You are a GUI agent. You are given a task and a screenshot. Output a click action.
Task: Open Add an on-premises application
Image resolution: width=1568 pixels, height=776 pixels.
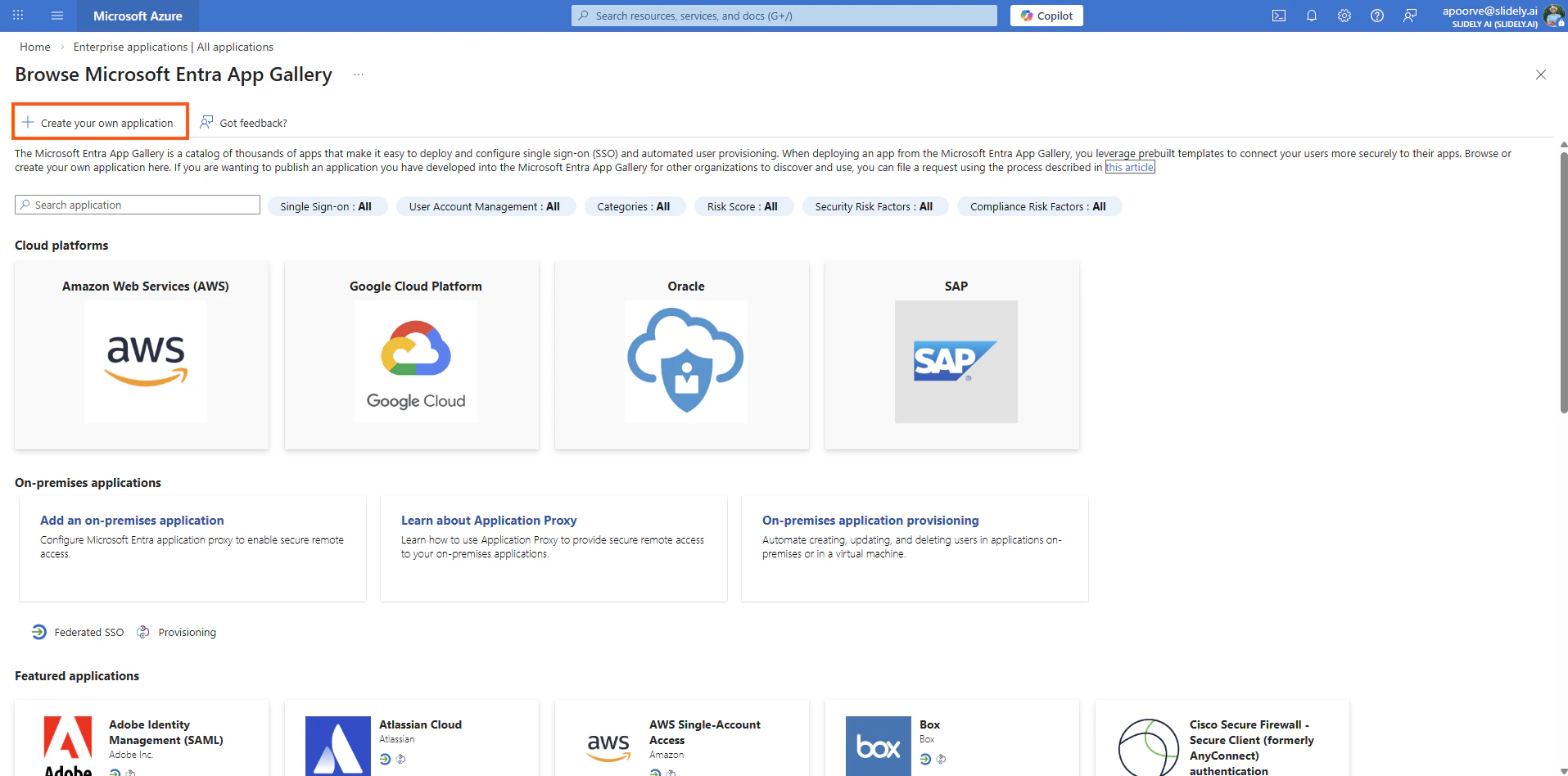click(x=132, y=521)
